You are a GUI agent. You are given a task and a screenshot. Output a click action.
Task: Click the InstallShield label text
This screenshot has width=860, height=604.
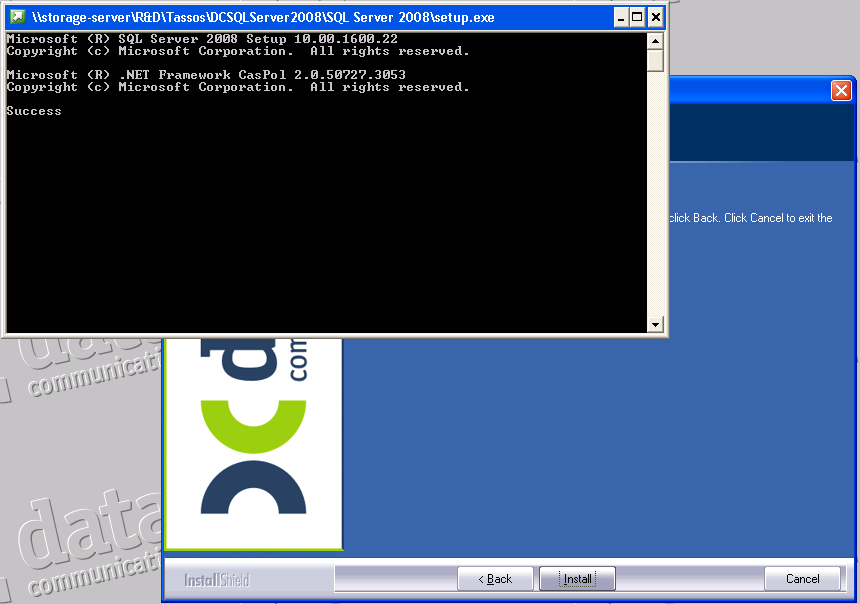[x=217, y=580]
